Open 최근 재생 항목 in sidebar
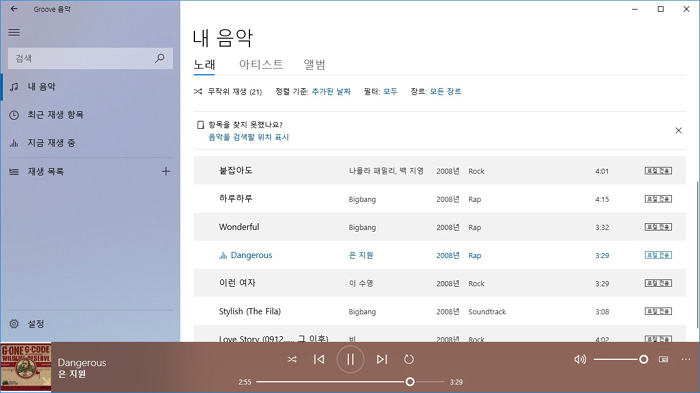Image resolution: width=700 pixels, height=393 pixels. tap(90, 115)
